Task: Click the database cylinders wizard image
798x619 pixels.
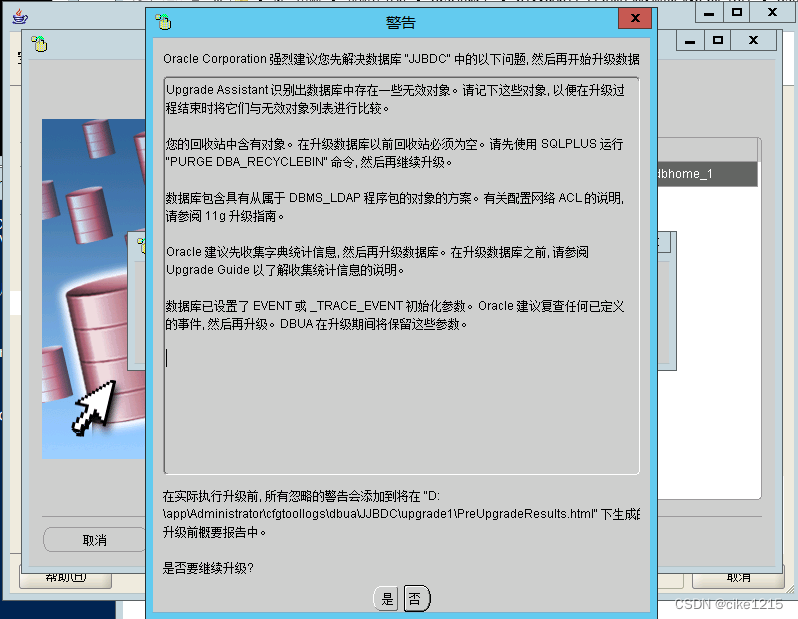Action: [x=94, y=289]
